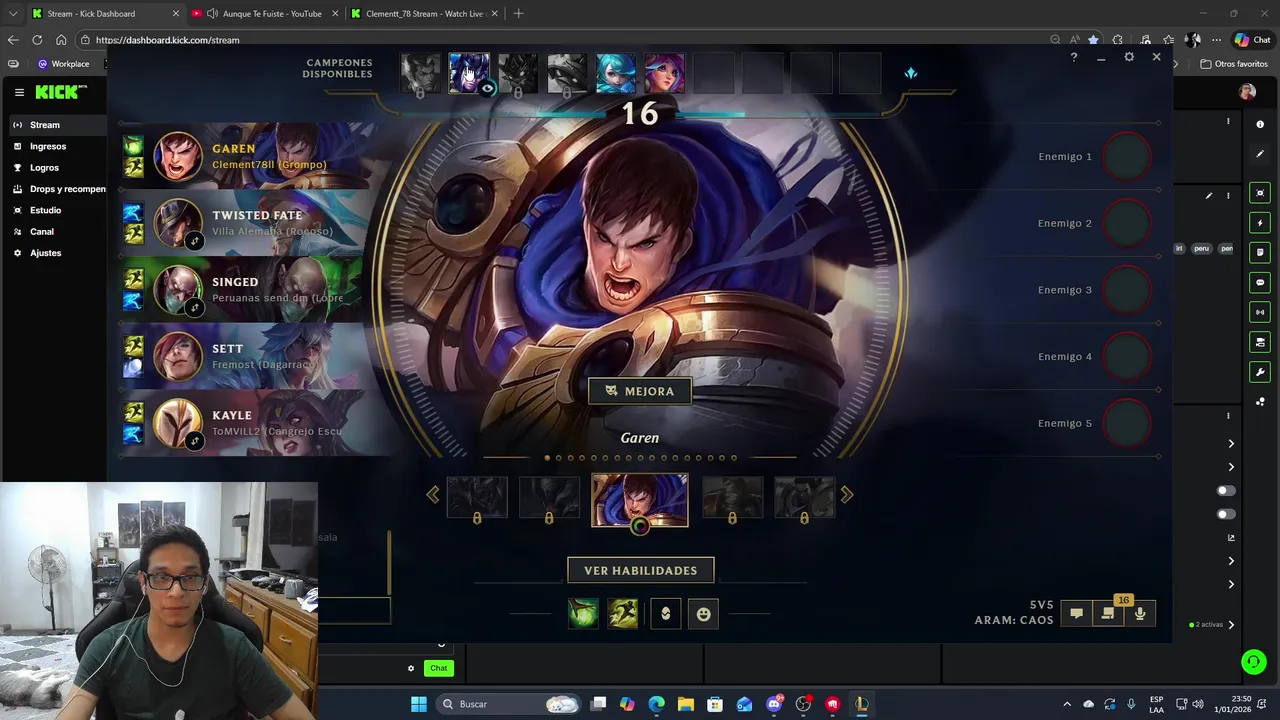Open the champ select chat bubble icon
Screen dimensions: 1280x720
(x=1076, y=614)
